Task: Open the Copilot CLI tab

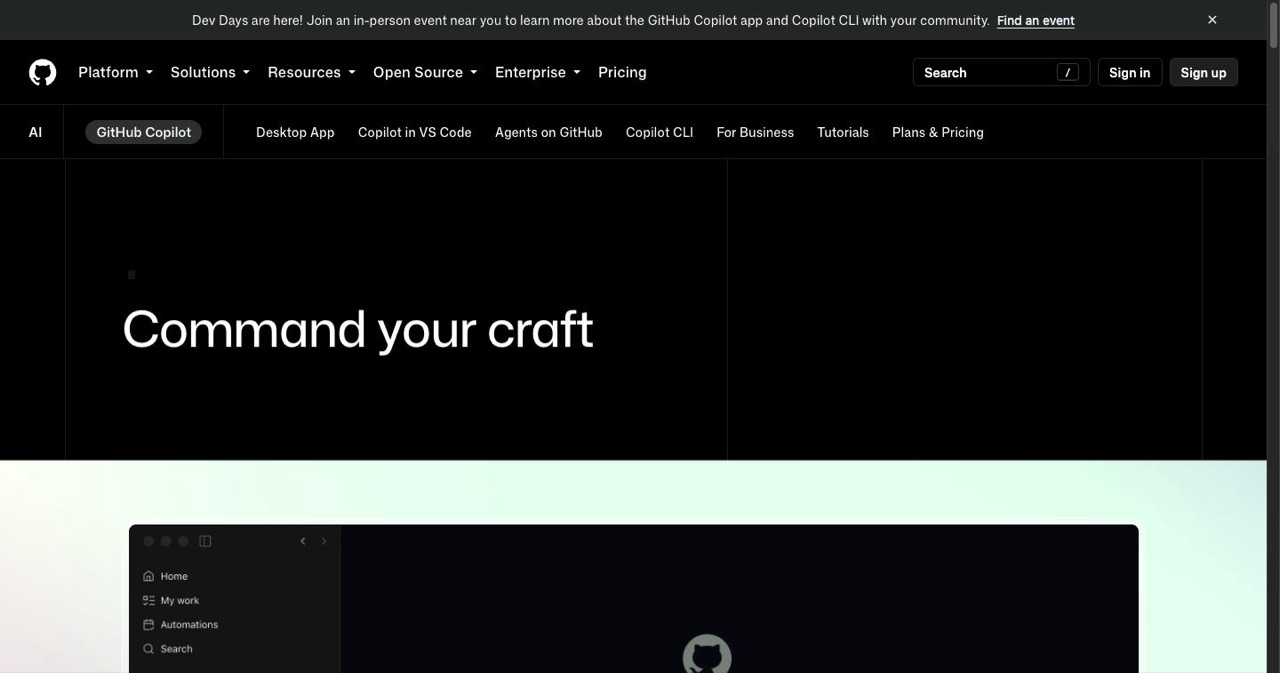Action: (659, 132)
